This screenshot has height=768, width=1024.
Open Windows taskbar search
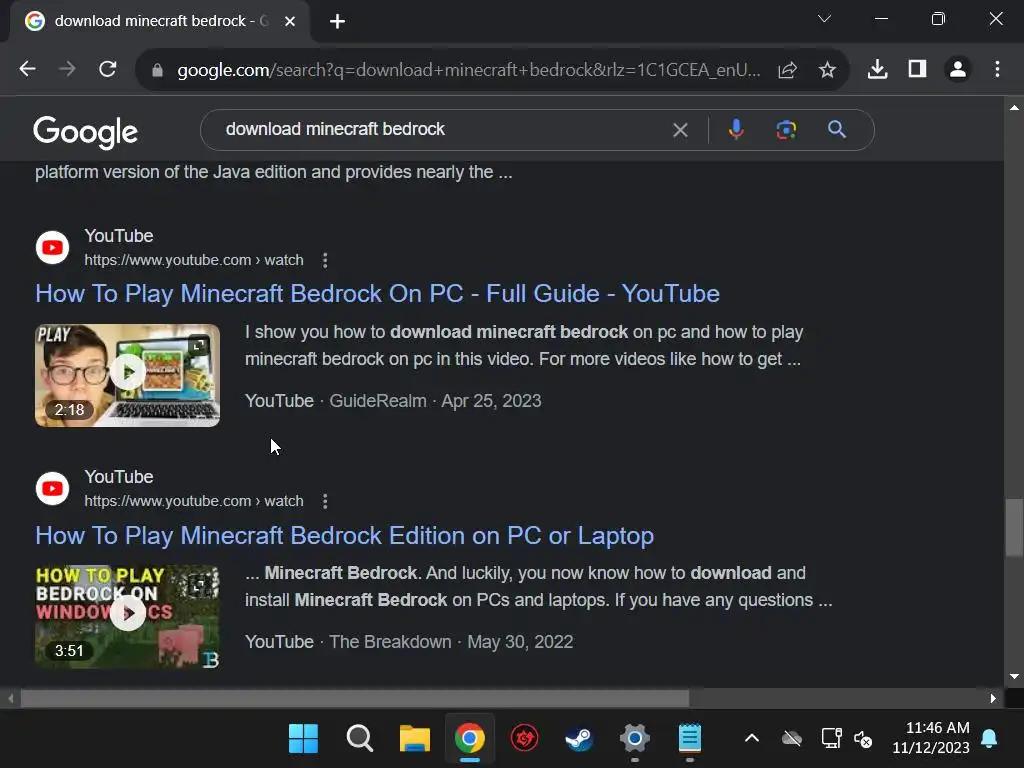[x=359, y=739]
